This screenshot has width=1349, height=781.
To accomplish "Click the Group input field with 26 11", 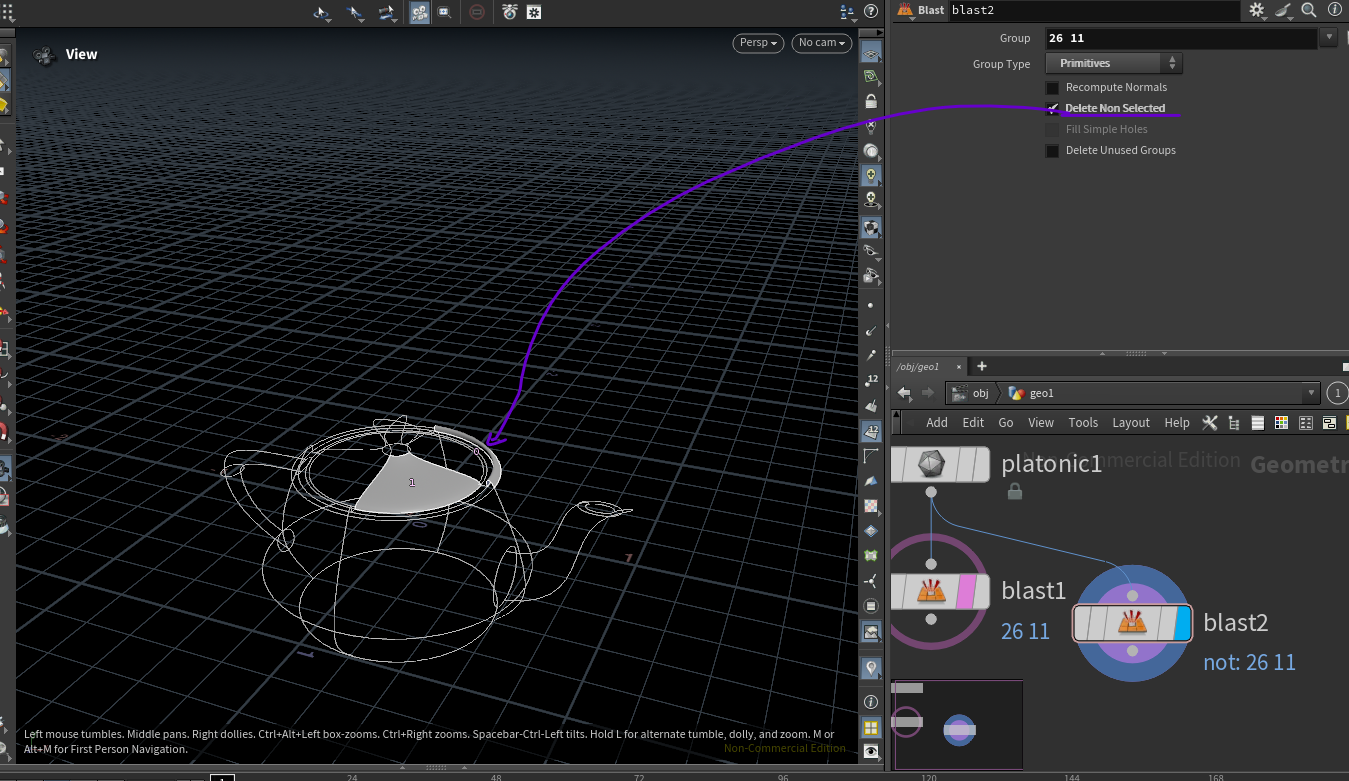I will tap(1181, 38).
